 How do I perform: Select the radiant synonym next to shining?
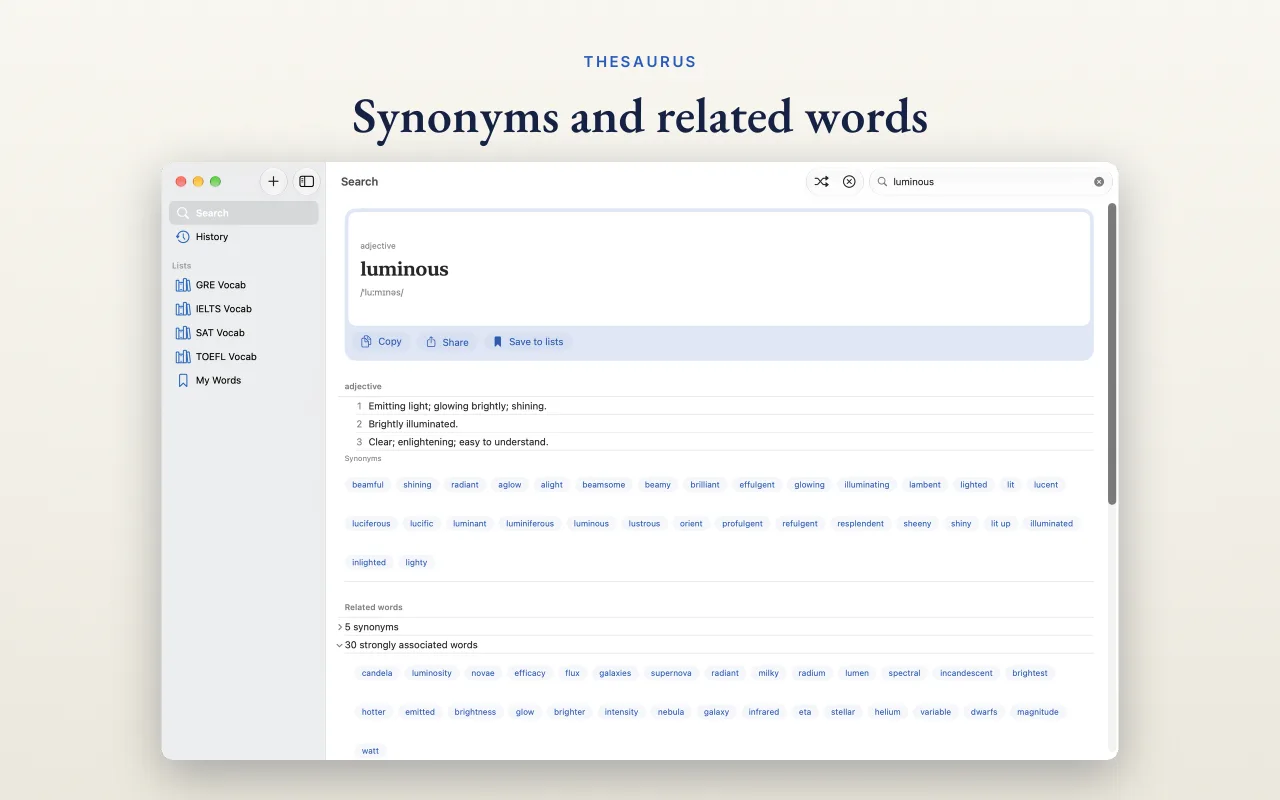pos(465,485)
